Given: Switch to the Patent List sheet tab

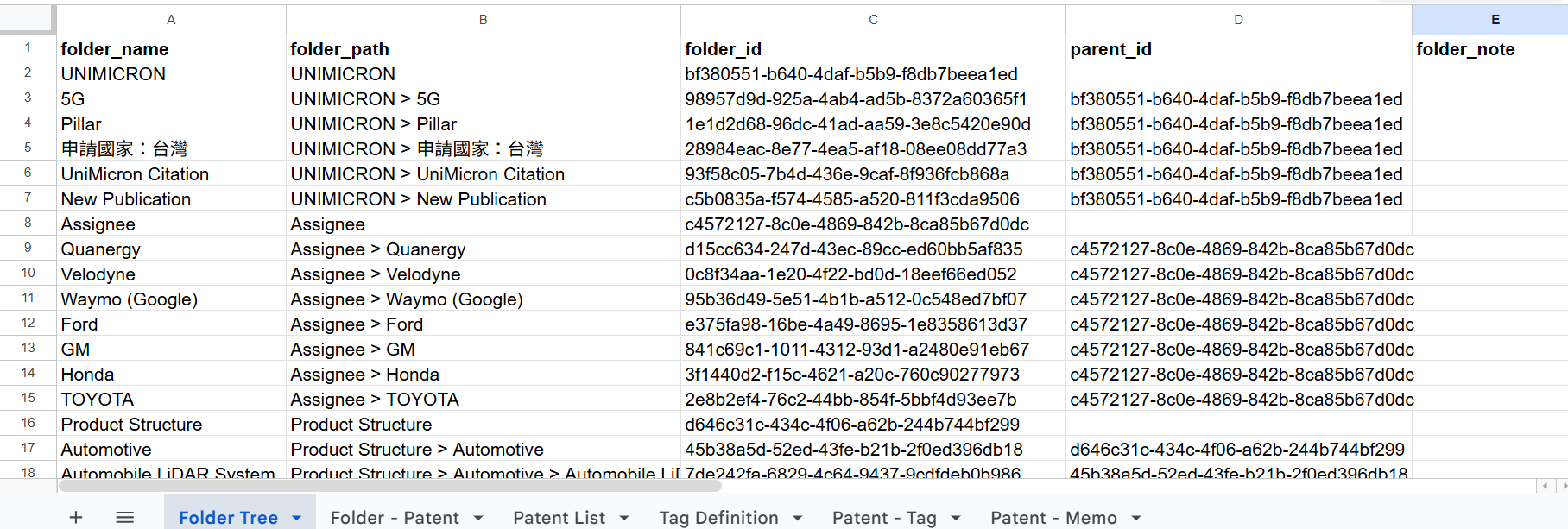Looking at the screenshot, I should pos(559,518).
